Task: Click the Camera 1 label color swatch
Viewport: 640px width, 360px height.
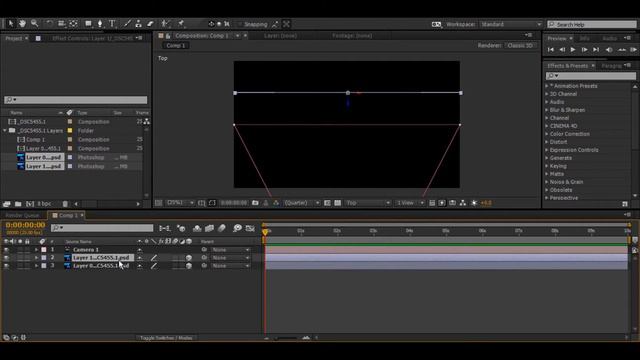Action: tap(44, 249)
